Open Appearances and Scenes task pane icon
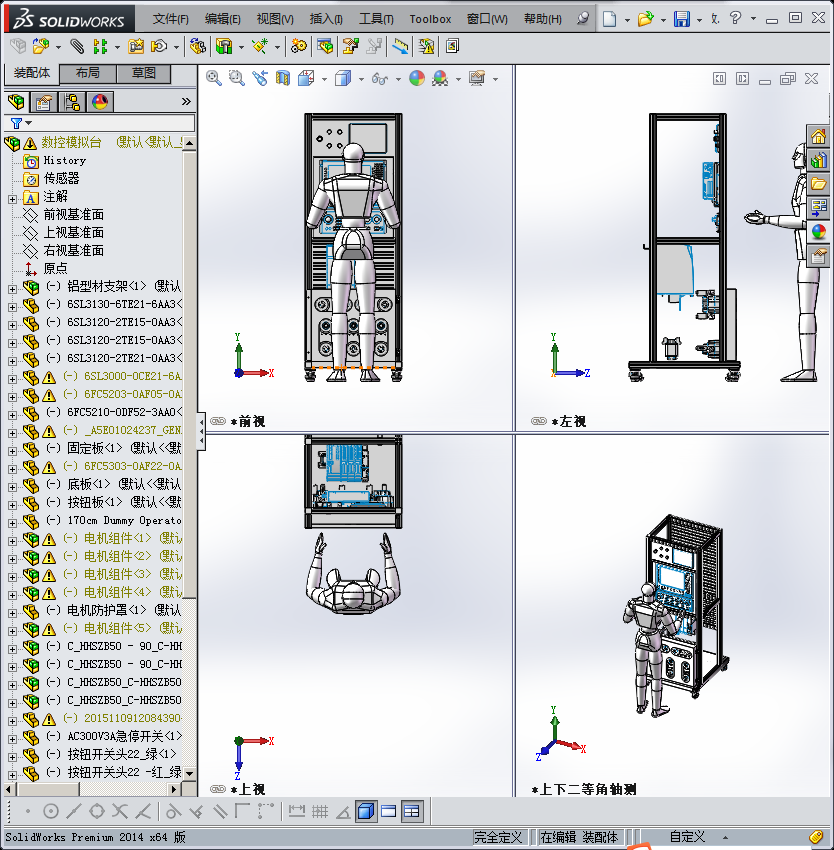The image size is (834, 850). pos(819,231)
